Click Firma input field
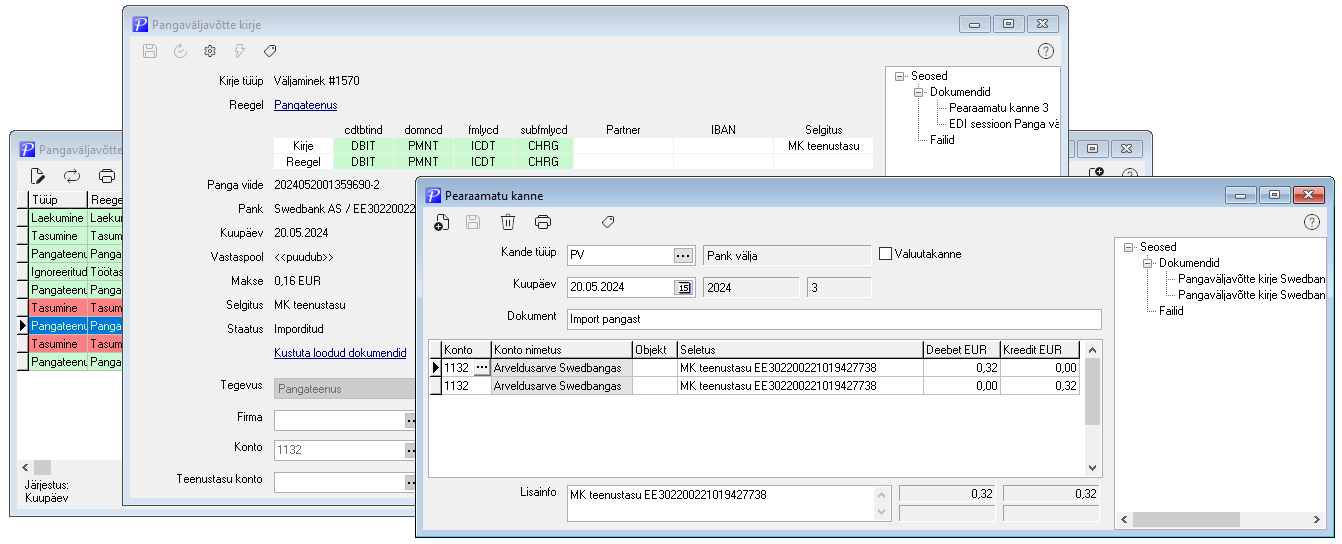The height and width of the screenshot is (544, 1342). pos(339,421)
